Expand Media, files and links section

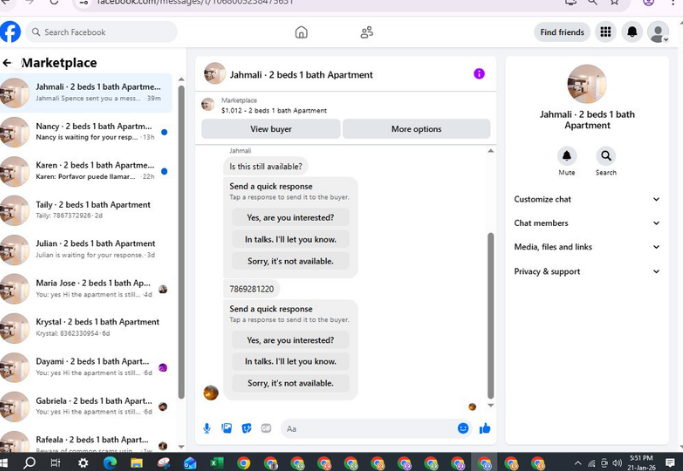tap(587, 247)
